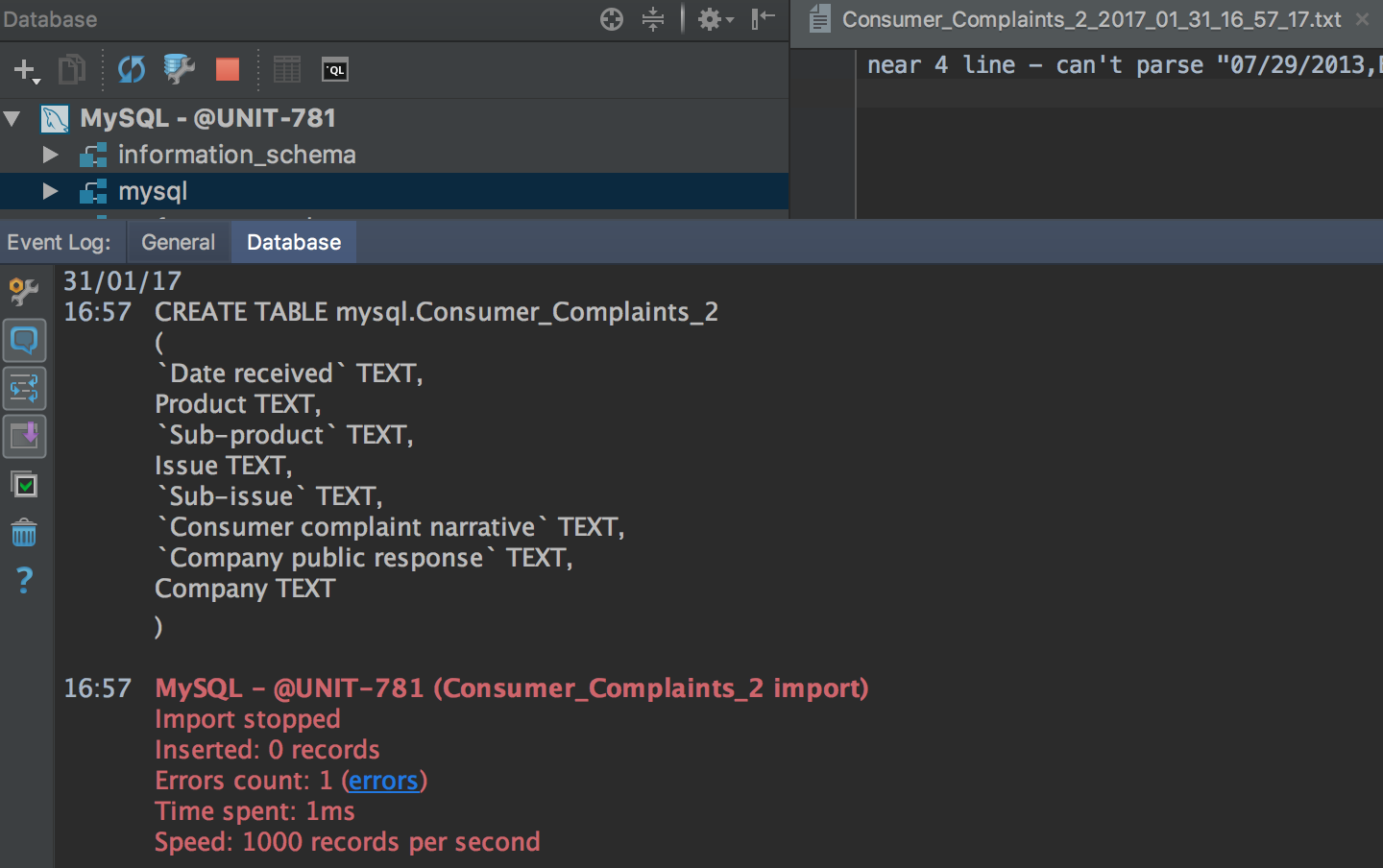Screen dimensions: 1383x868
Task: Click the CREATE TABLE statement line
Action: [436, 312]
